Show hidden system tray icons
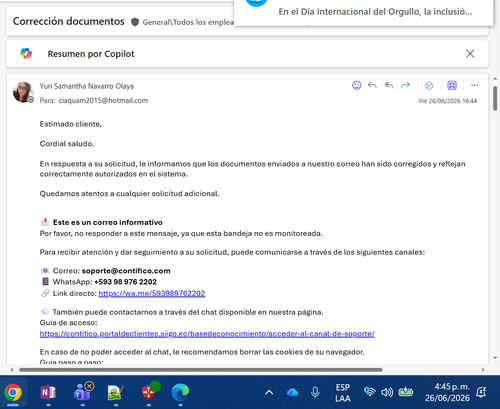This screenshot has height=409, width=500. (x=269, y=392)
